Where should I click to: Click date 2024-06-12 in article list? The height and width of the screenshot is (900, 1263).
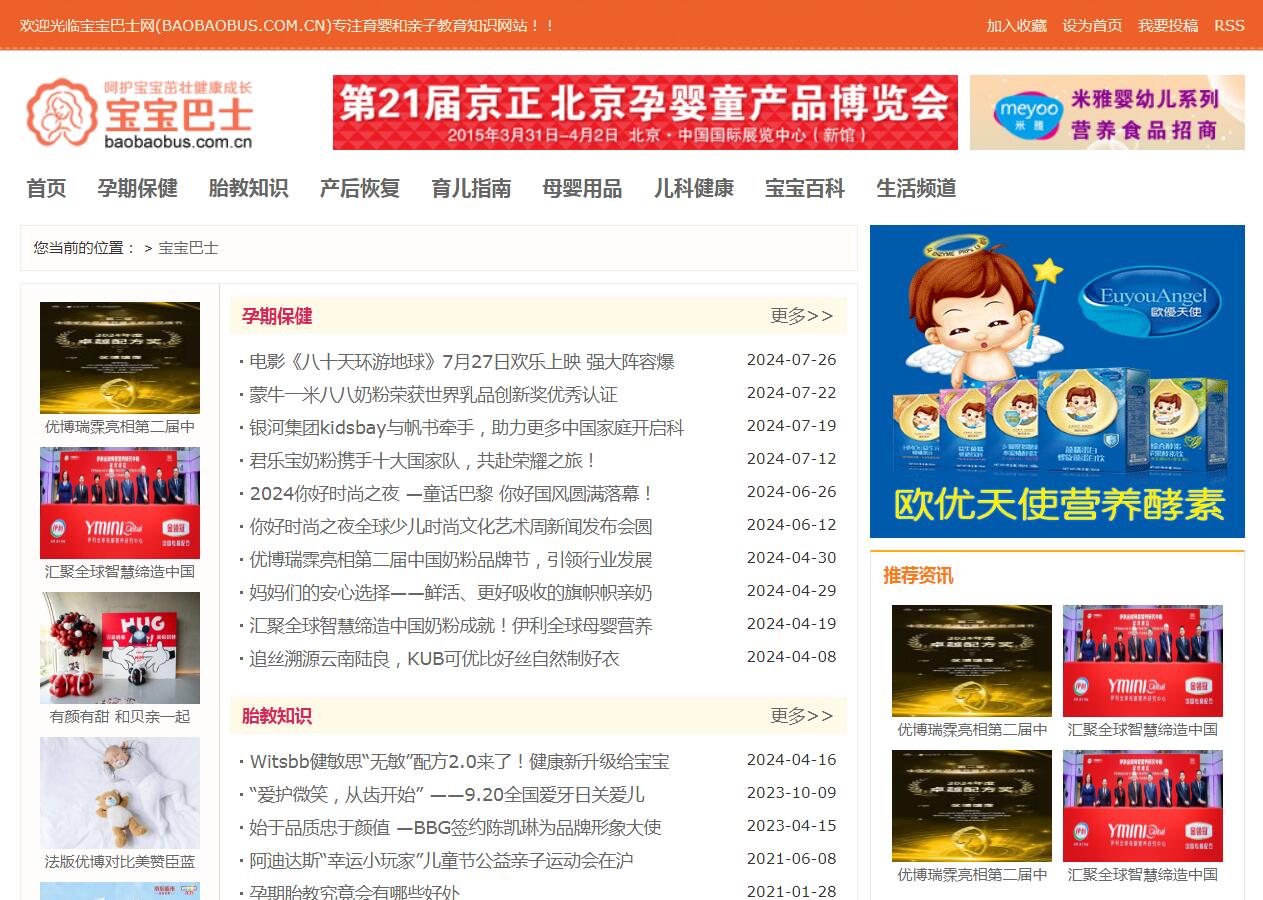[x=791, y=525]
